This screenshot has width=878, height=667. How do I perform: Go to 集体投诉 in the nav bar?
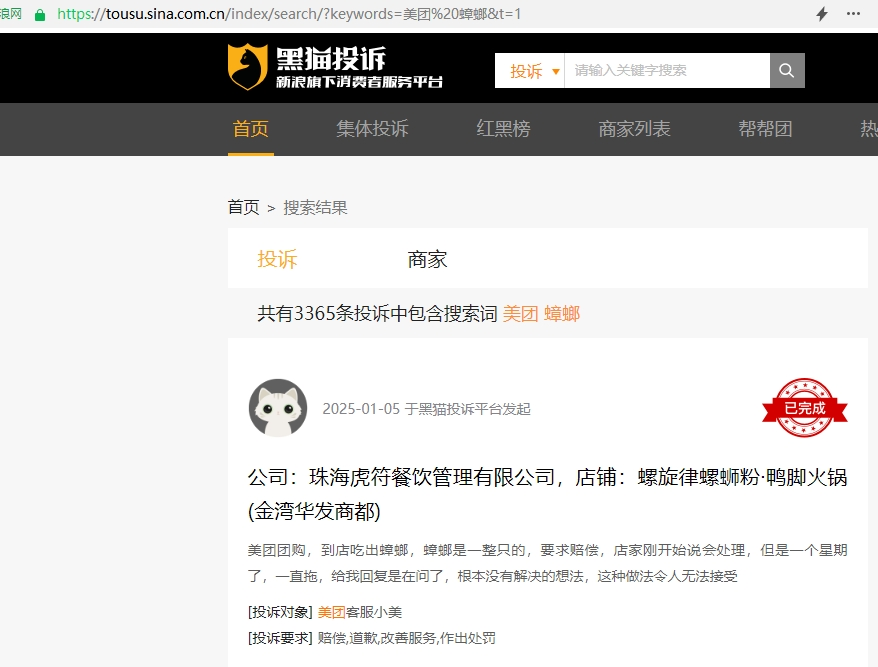pyautogui.click(x=372, y=129)
